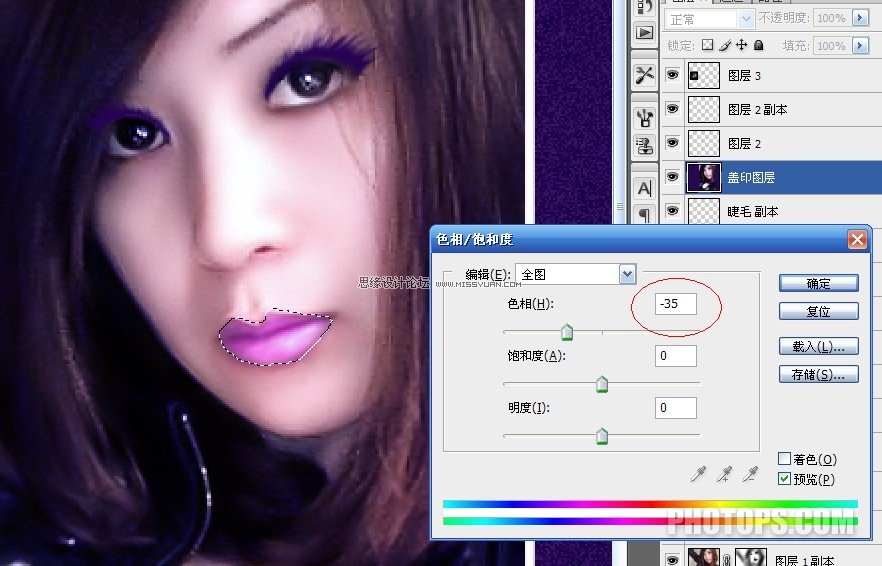Select layer name 睫毛 副本

(753, 212)
